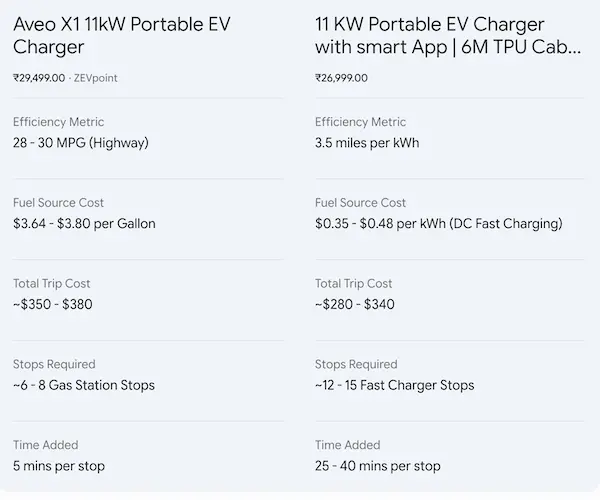
Task: Open the Aveo X1 11kW Portable EV Charger title
Action: pyautogui.click(x=122, y=36)
